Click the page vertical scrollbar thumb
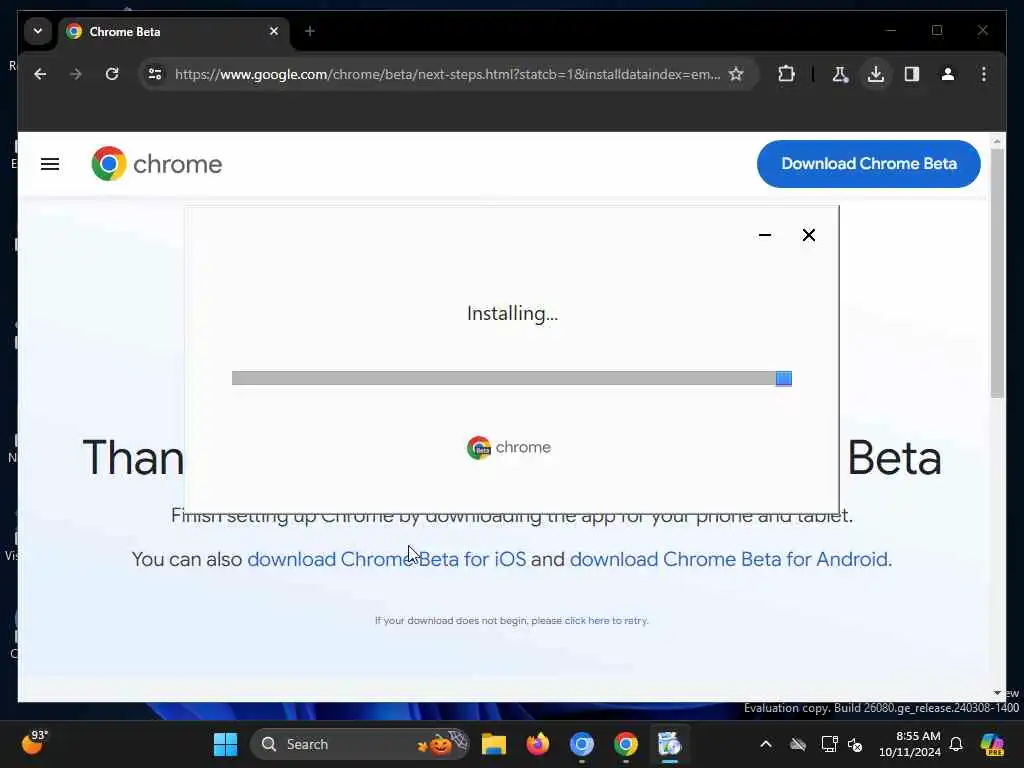Viewport: 1024px width, 768px height. 997,273
